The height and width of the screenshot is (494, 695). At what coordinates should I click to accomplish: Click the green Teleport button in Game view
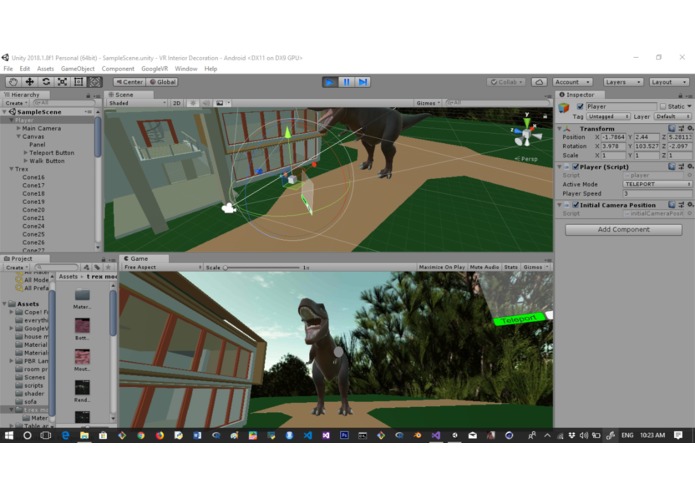[519, 319]
